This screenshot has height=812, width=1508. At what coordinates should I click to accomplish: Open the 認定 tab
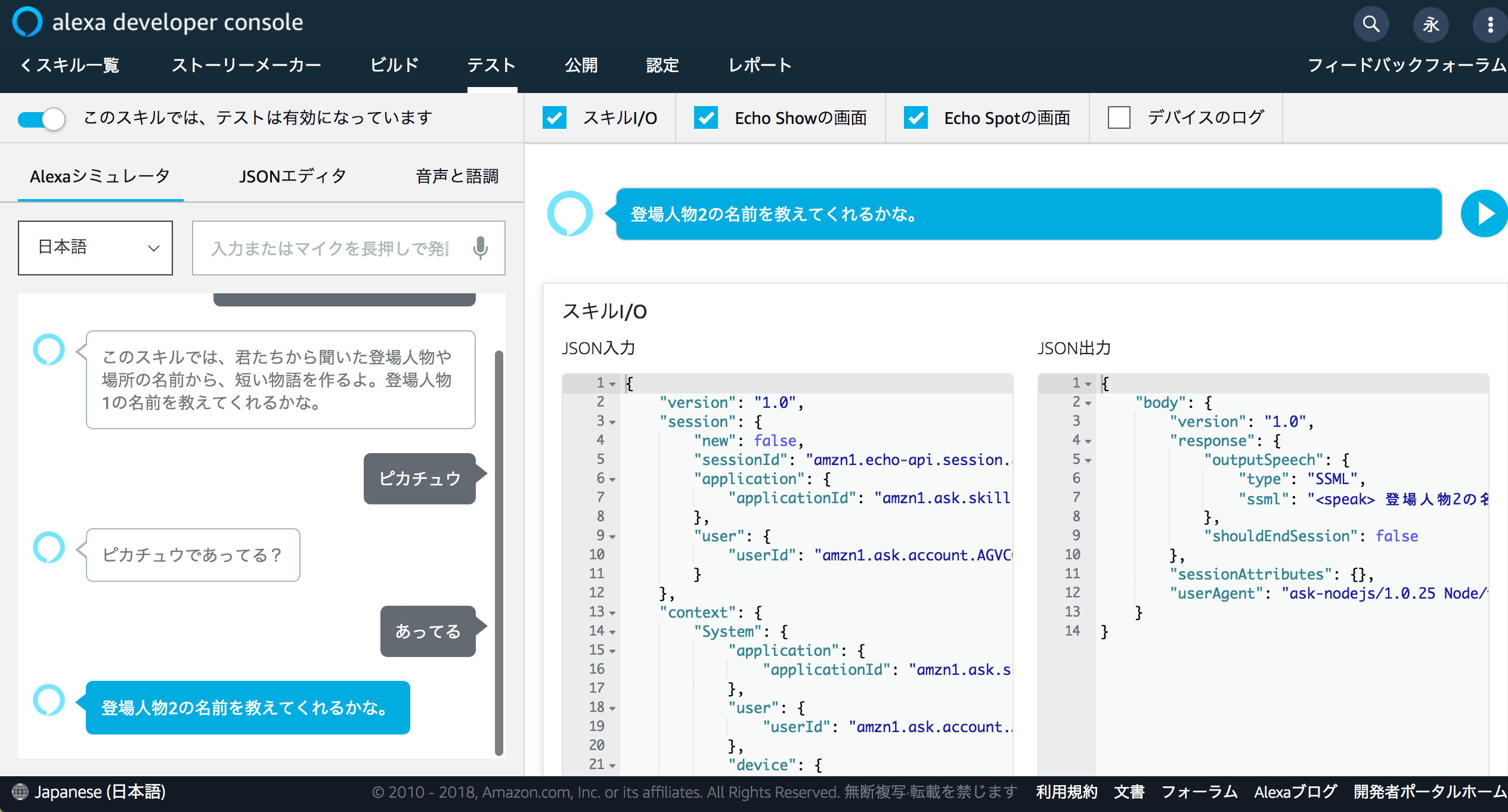pos(662,65)
